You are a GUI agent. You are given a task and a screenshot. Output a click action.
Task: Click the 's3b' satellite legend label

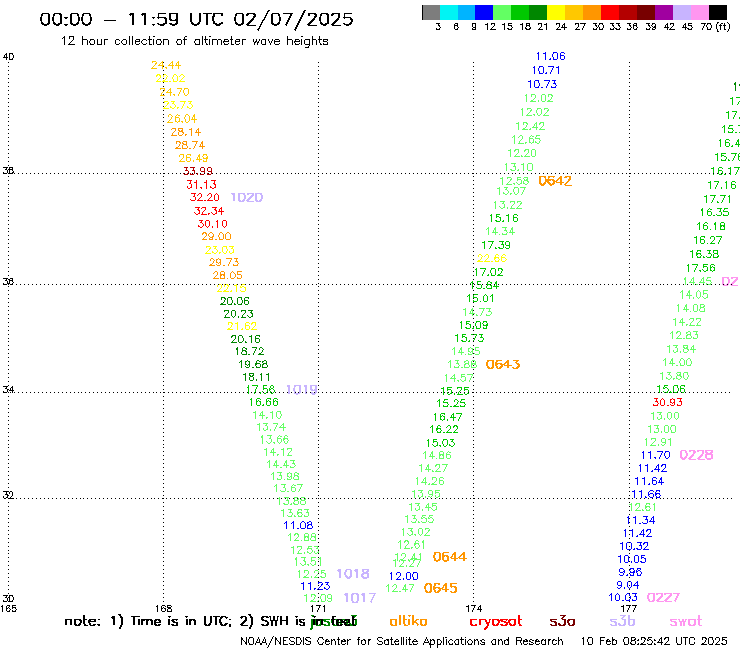point(622,621)
